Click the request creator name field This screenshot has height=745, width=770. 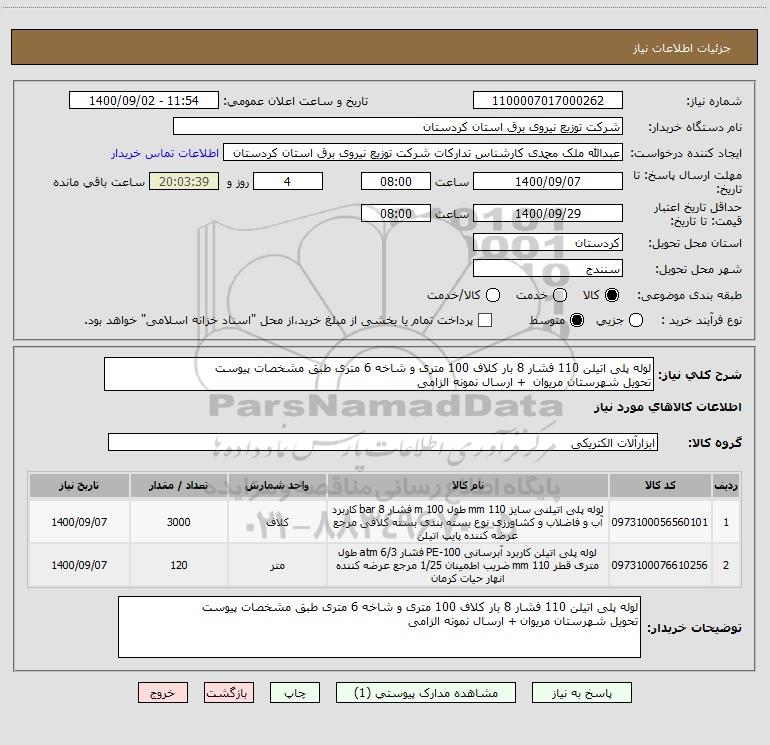point(423,153)
